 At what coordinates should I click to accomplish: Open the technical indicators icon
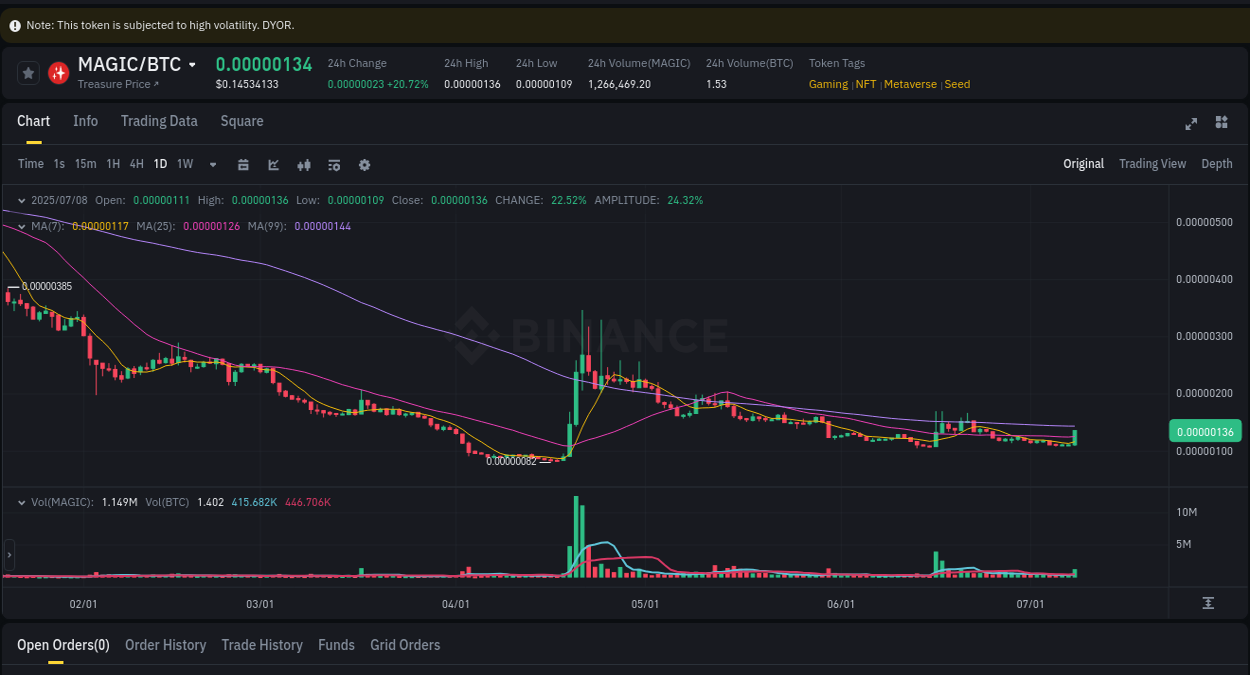tap(304, 164)
